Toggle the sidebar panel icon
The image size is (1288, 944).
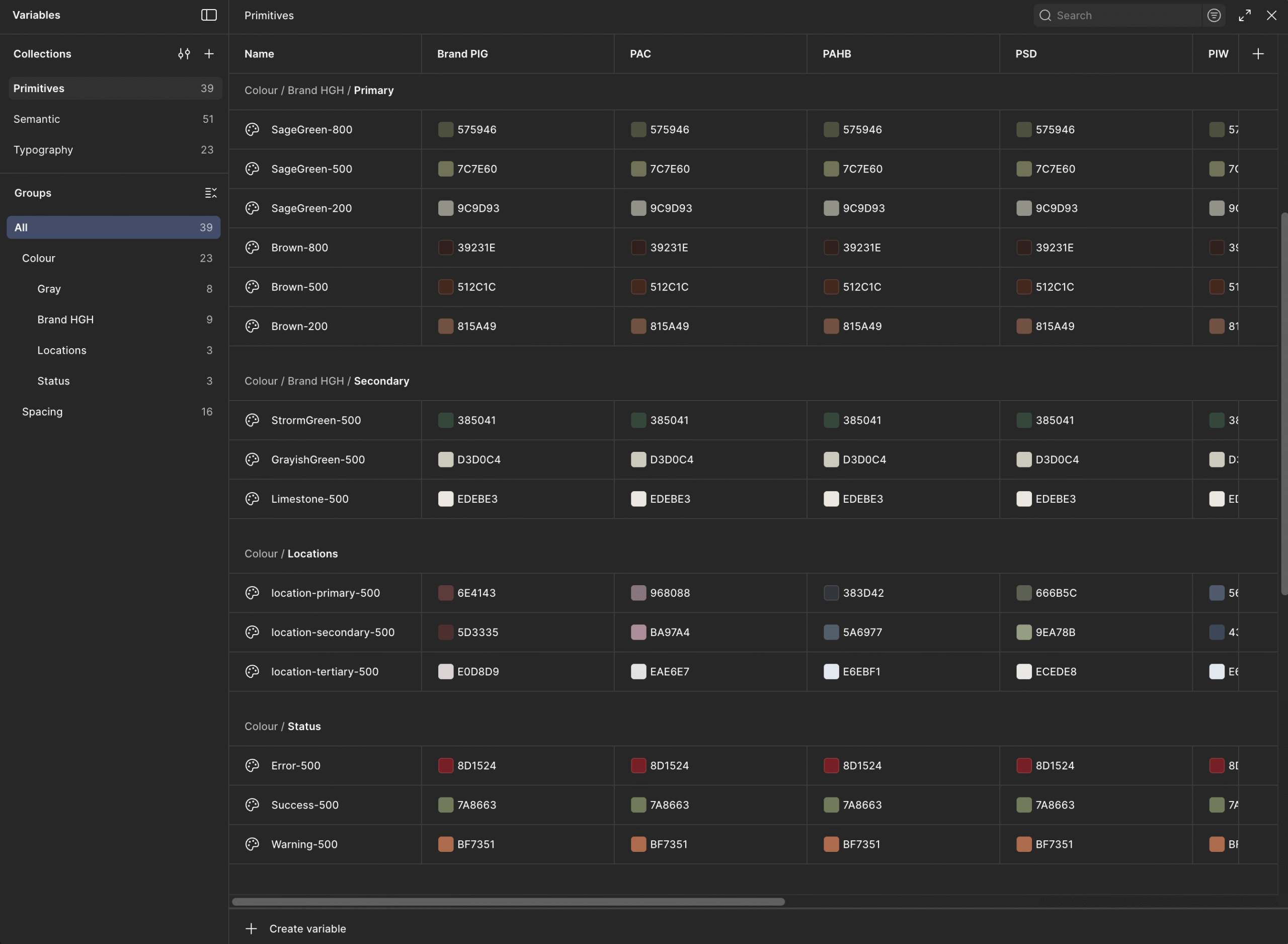click(209, 15)
